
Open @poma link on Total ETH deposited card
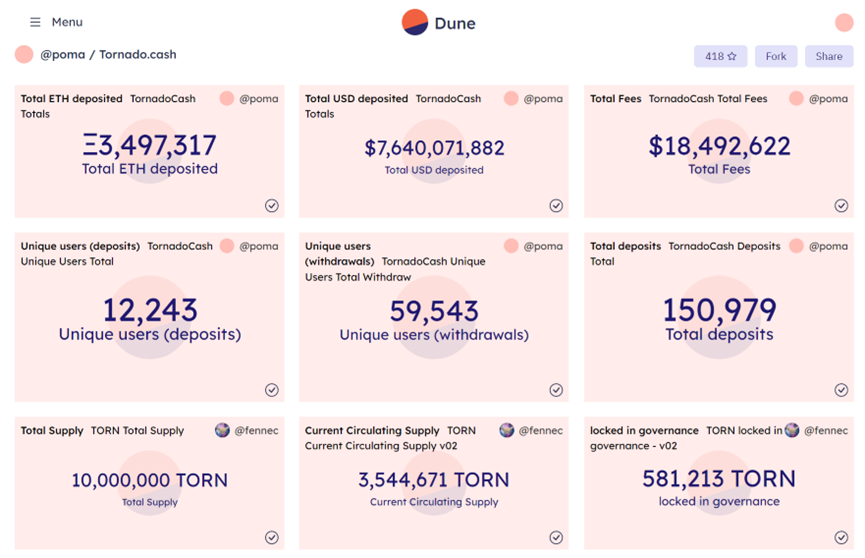(259, 99)
